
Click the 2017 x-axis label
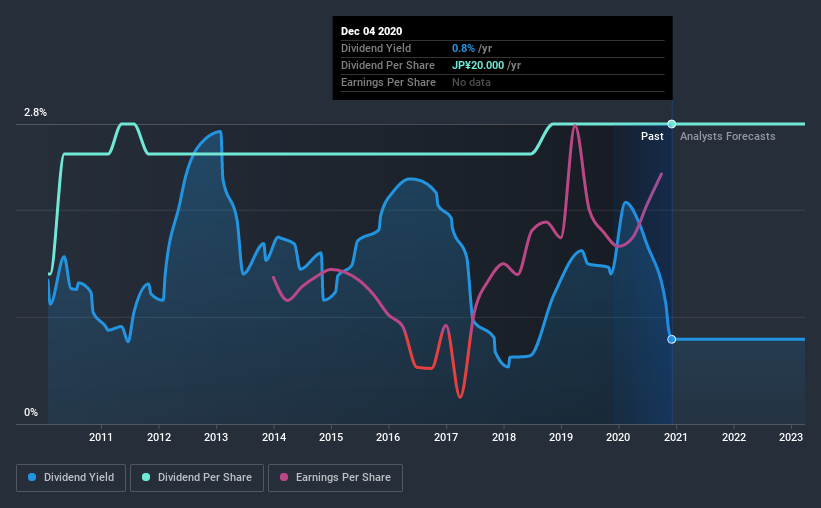coord(446,437)
